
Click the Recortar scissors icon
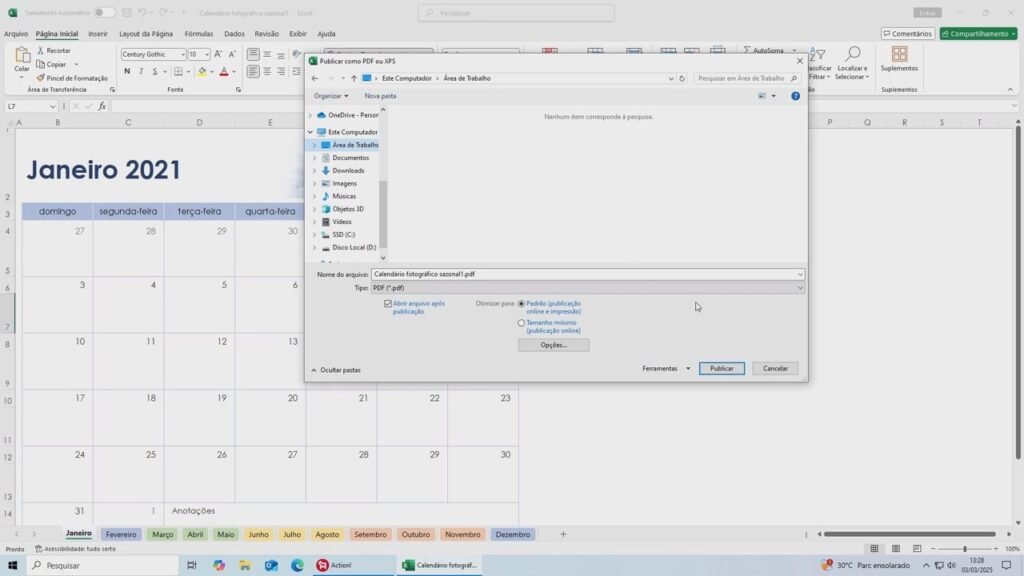tap(41, 50)
